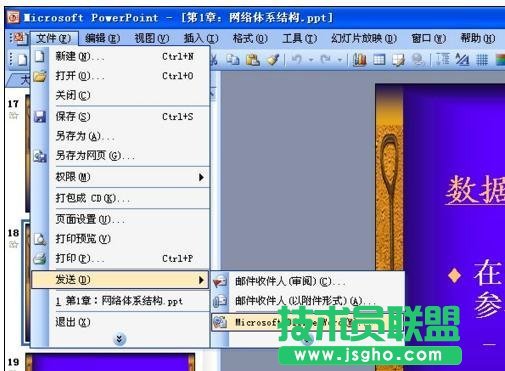Click the Expand All toolbar icon
Image resolution: width=505 pixels, height=371 pixels.
(442, 60)
